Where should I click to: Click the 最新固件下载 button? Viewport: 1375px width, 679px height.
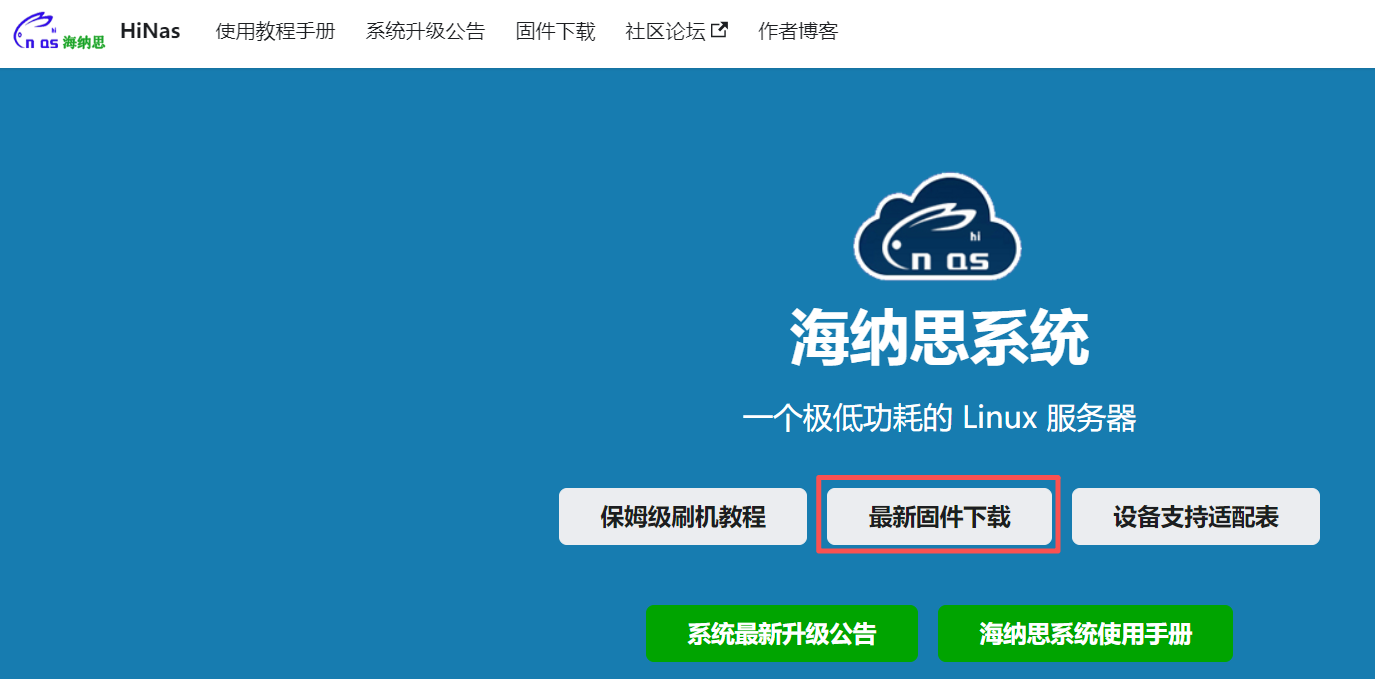point(939,517)
